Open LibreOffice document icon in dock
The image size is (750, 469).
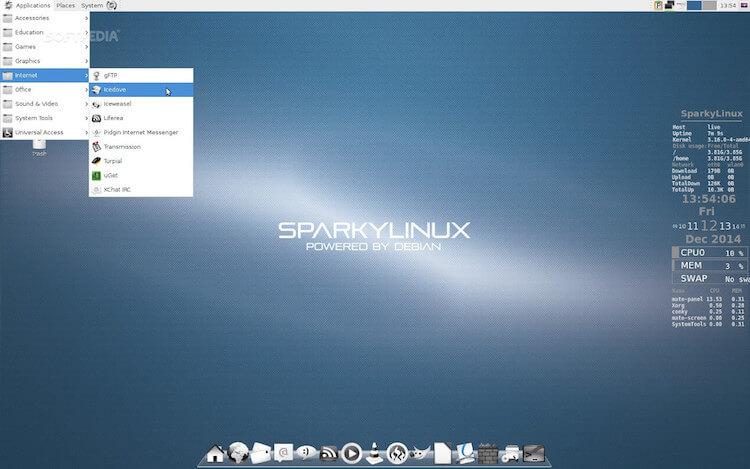[442, 453]
